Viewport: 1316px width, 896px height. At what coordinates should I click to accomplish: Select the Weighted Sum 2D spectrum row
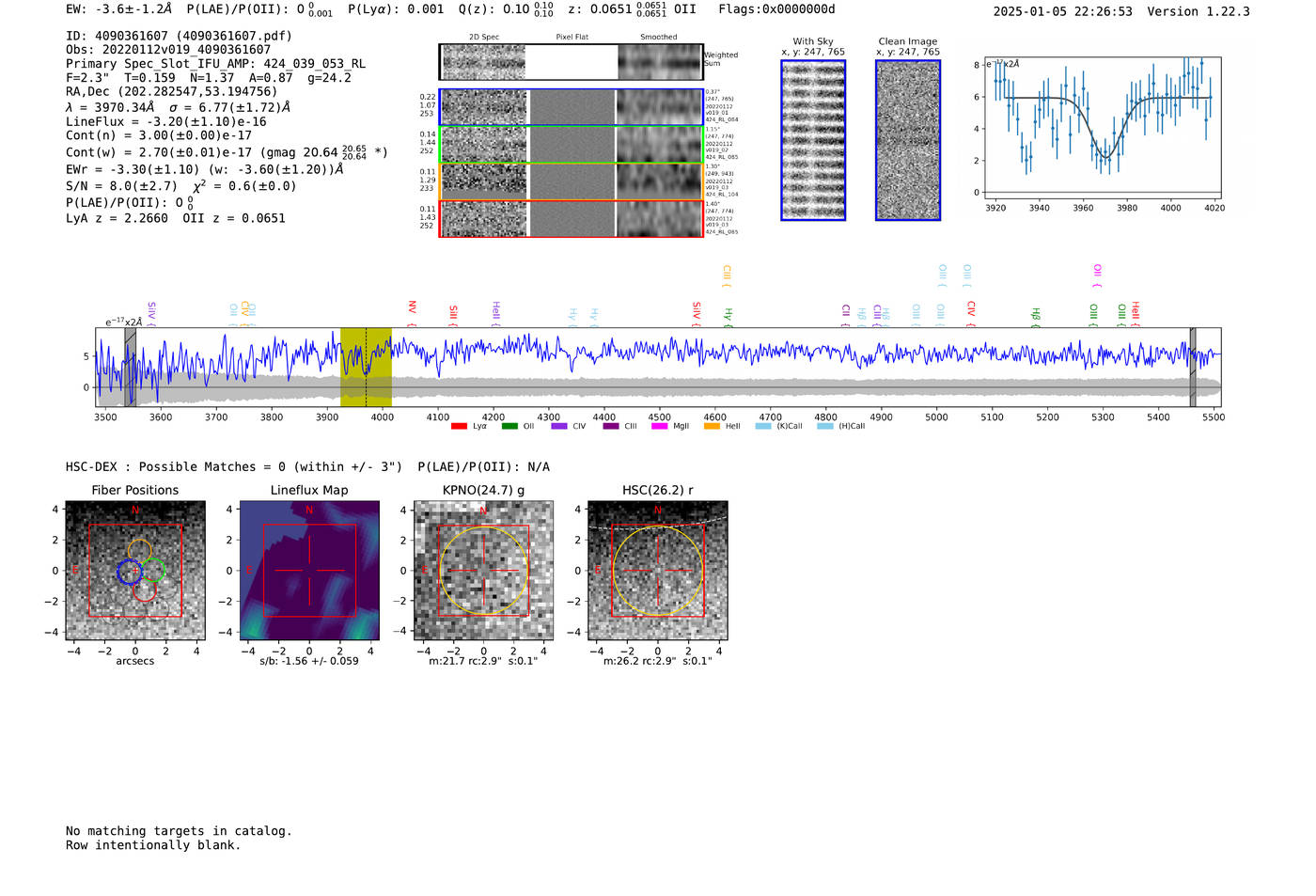point(571,62)
